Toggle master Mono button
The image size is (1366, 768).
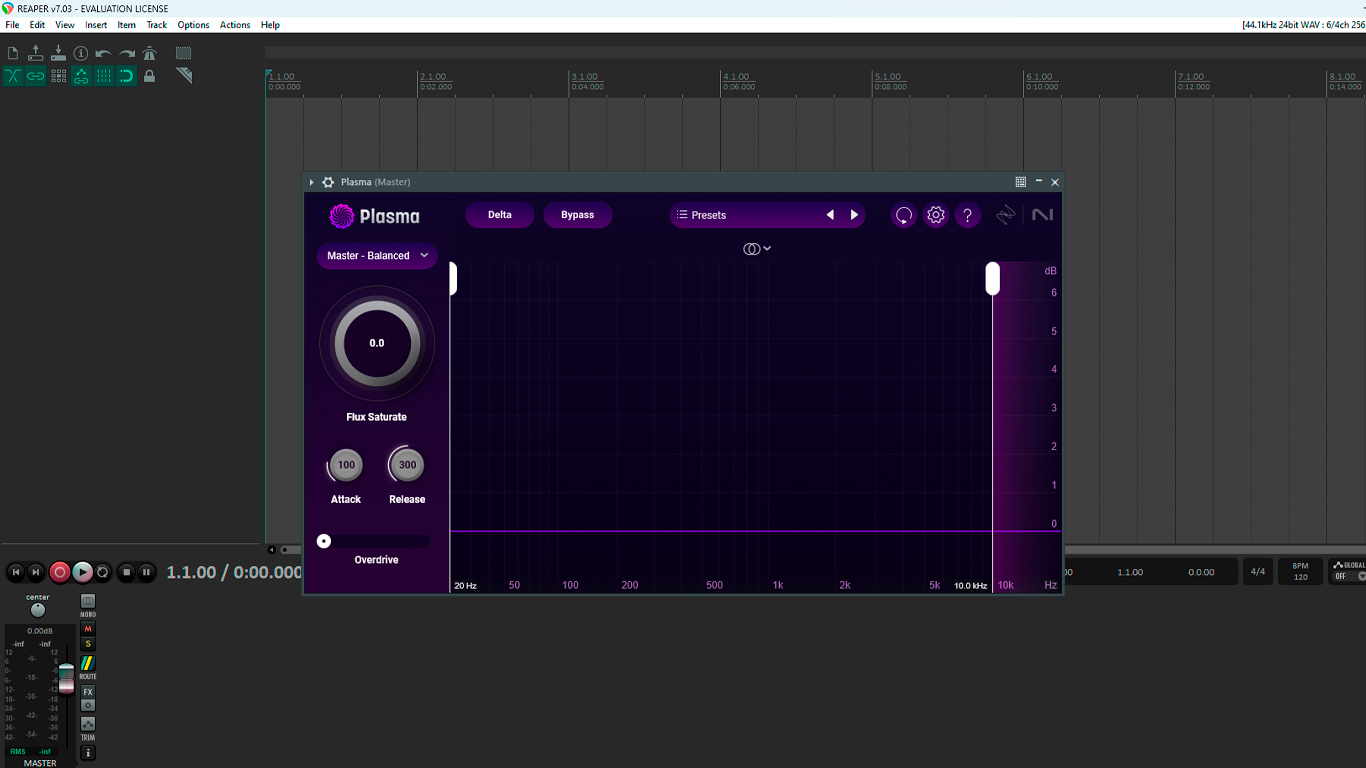pos(88,601)
